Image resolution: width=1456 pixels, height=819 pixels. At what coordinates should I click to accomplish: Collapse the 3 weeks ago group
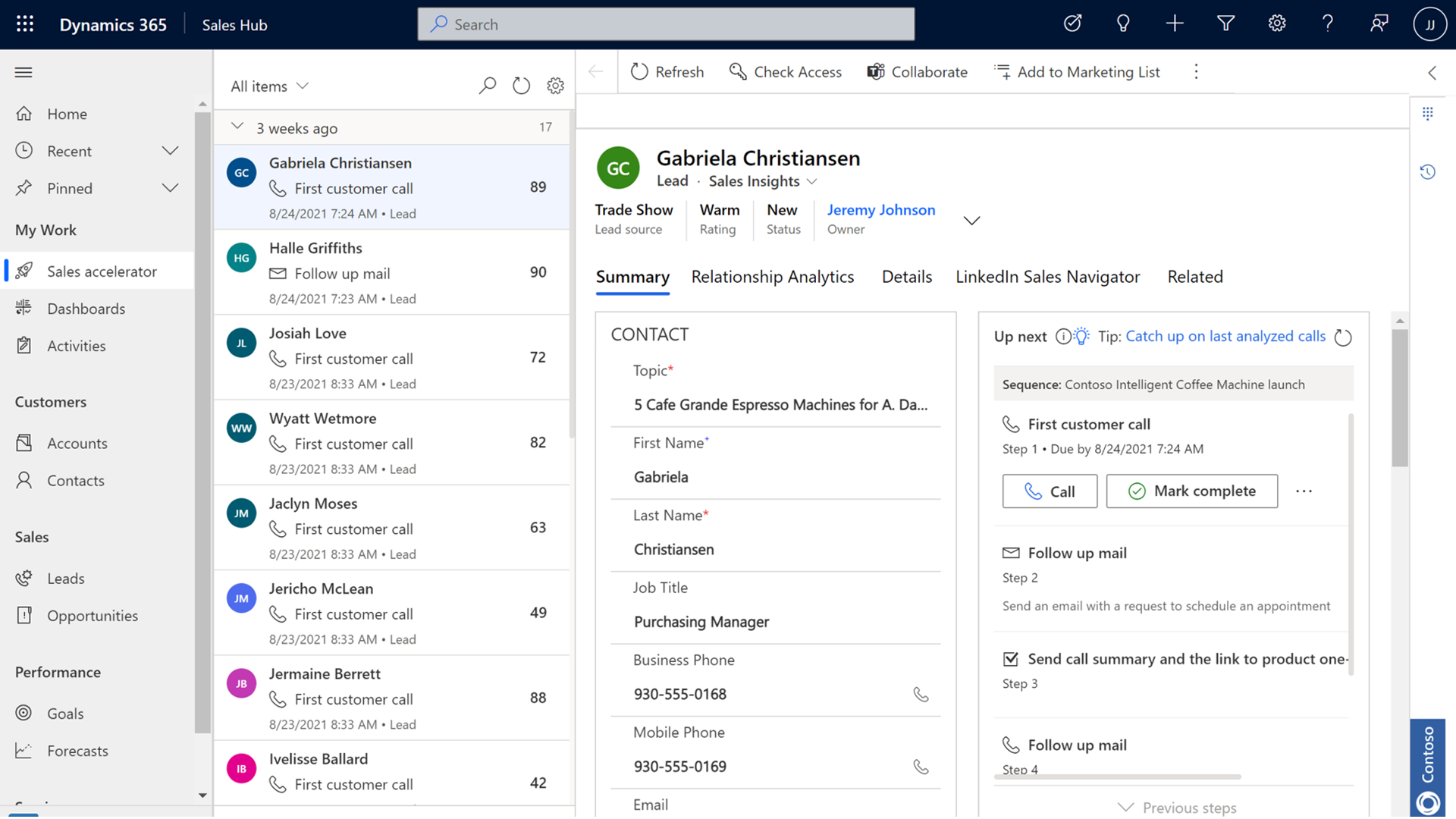[237, 127]
